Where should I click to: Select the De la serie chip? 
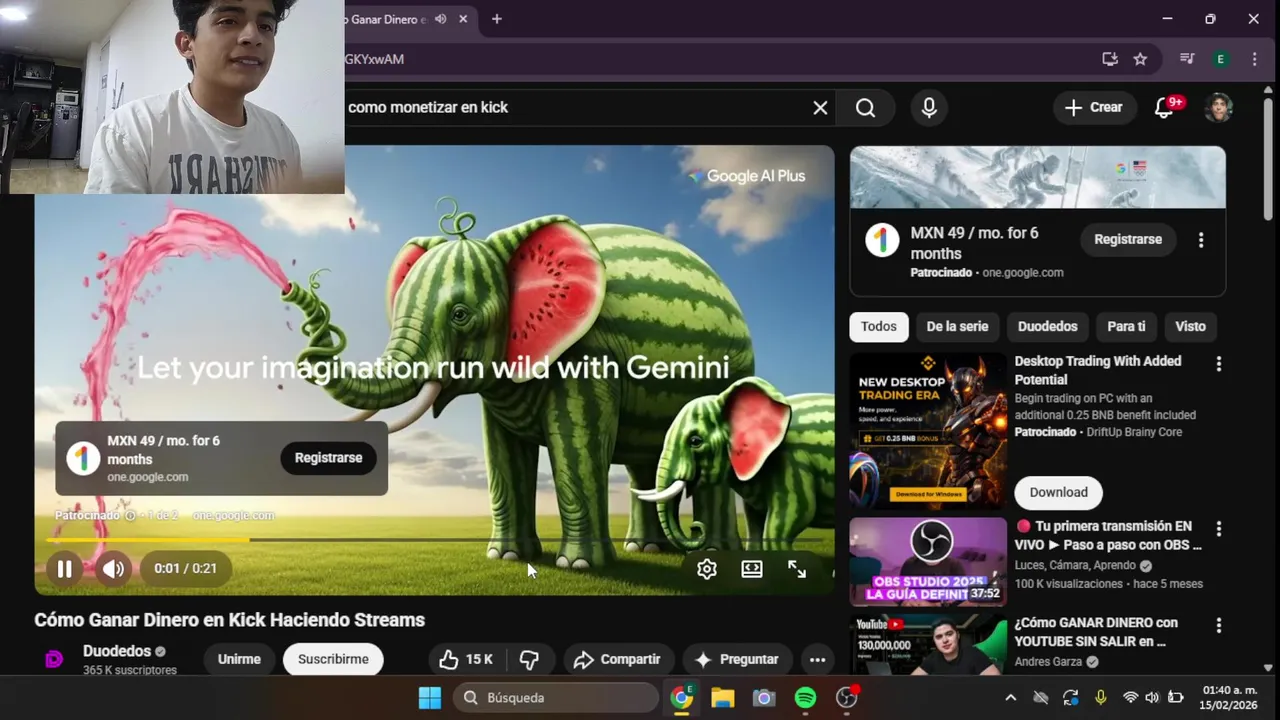tap(957, 326)
